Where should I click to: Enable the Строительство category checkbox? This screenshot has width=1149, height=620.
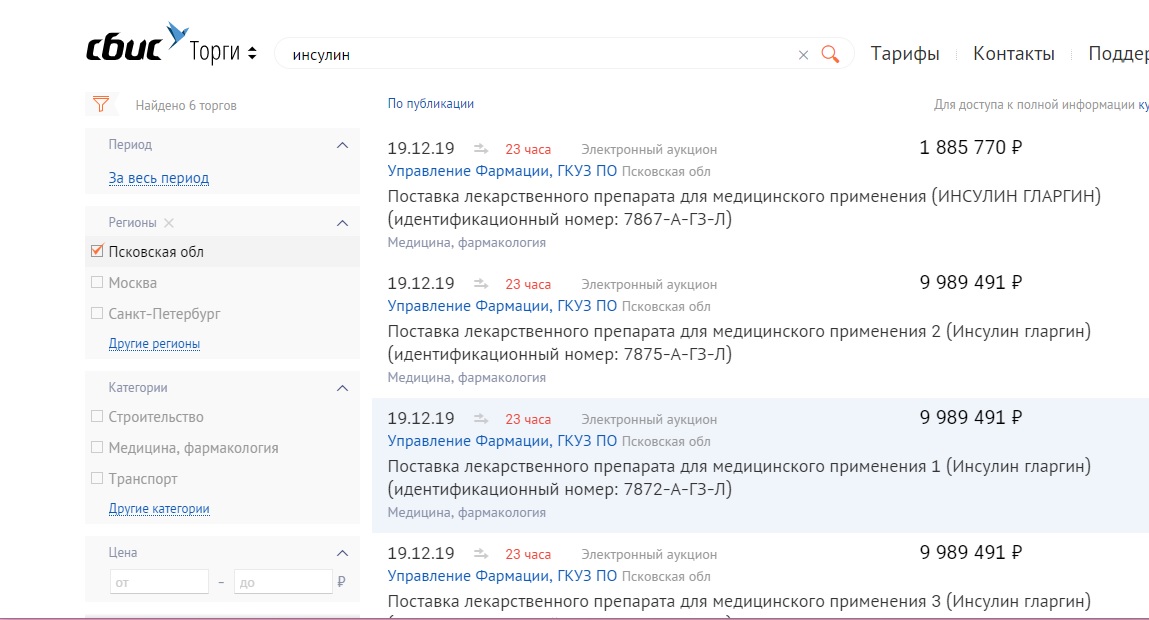point(97,417)
